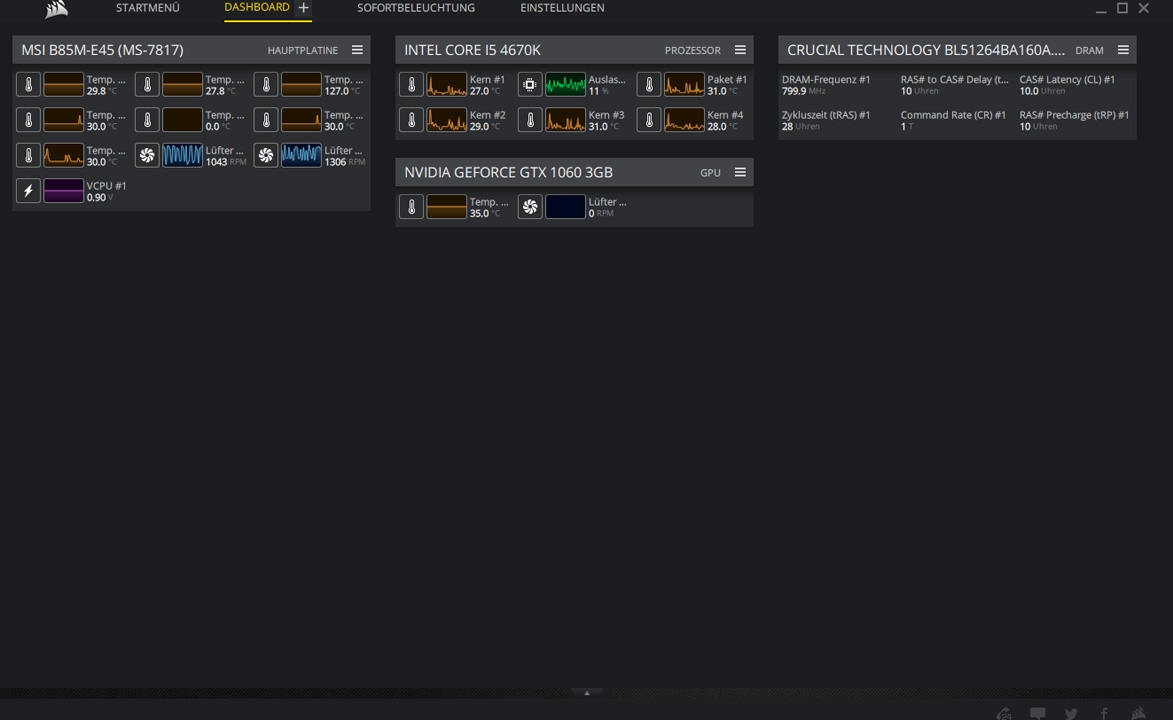
Task: Open the Facebook icon in the footer
Action: 1104,713
